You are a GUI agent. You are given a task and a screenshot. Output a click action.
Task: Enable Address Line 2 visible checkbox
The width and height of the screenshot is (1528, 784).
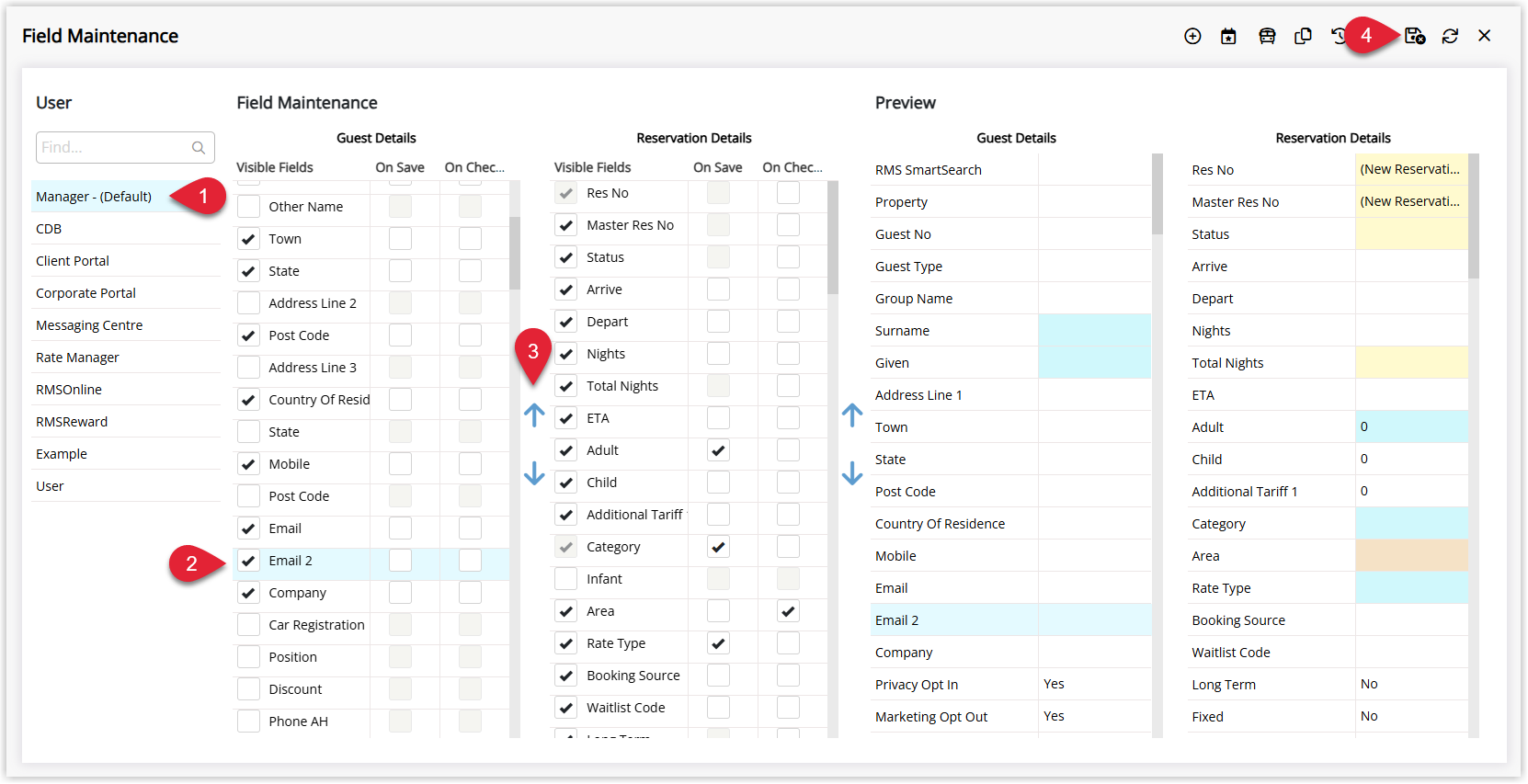pos(248,303)
